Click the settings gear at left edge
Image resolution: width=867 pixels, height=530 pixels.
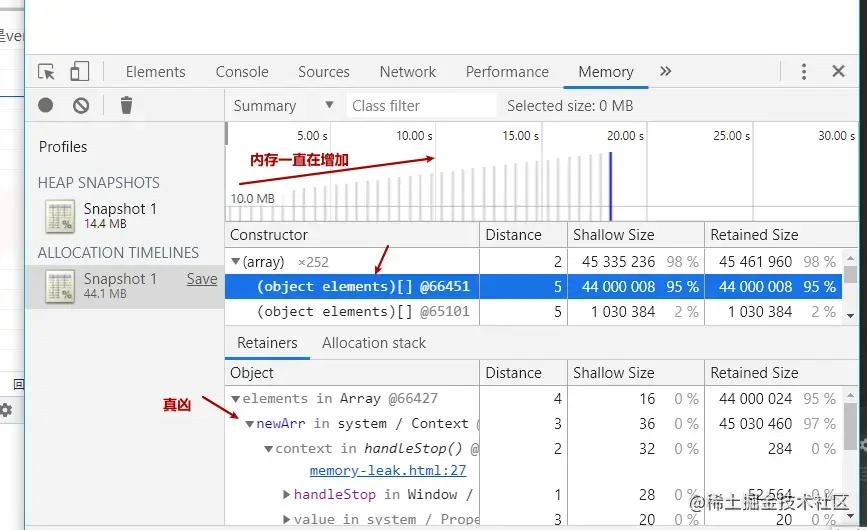(x=6, y=410)
